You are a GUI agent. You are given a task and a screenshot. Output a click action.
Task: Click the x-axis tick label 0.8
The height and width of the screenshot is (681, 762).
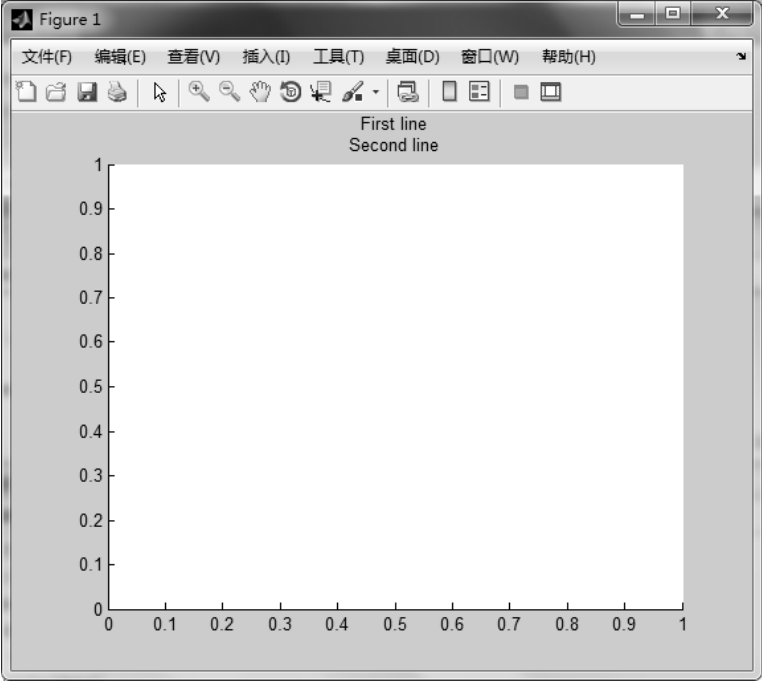[x=567, y=624]
